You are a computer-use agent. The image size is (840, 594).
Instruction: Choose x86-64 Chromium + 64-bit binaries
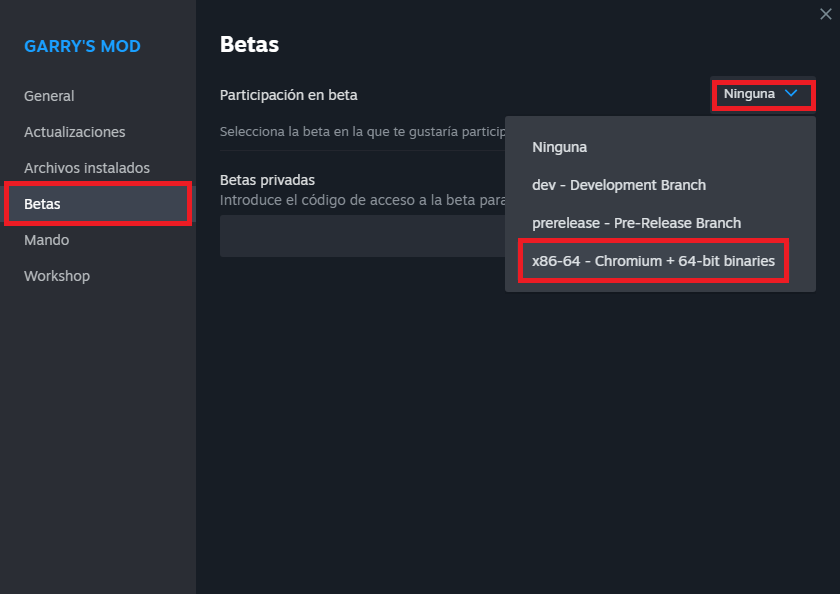click(653, 261)
